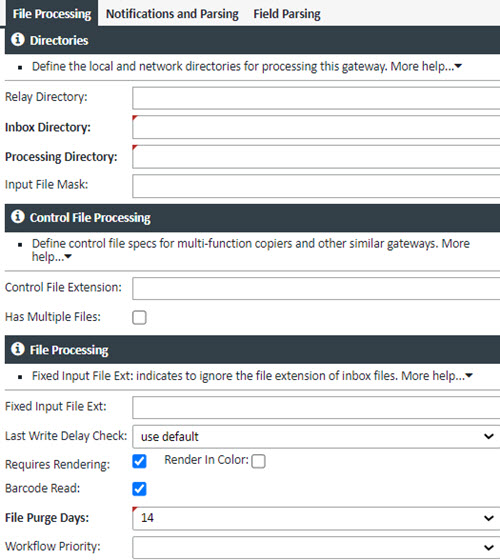Click the Control File Extension field
Viewport: 500px width, 560px height.
click(x=316, y=289)
